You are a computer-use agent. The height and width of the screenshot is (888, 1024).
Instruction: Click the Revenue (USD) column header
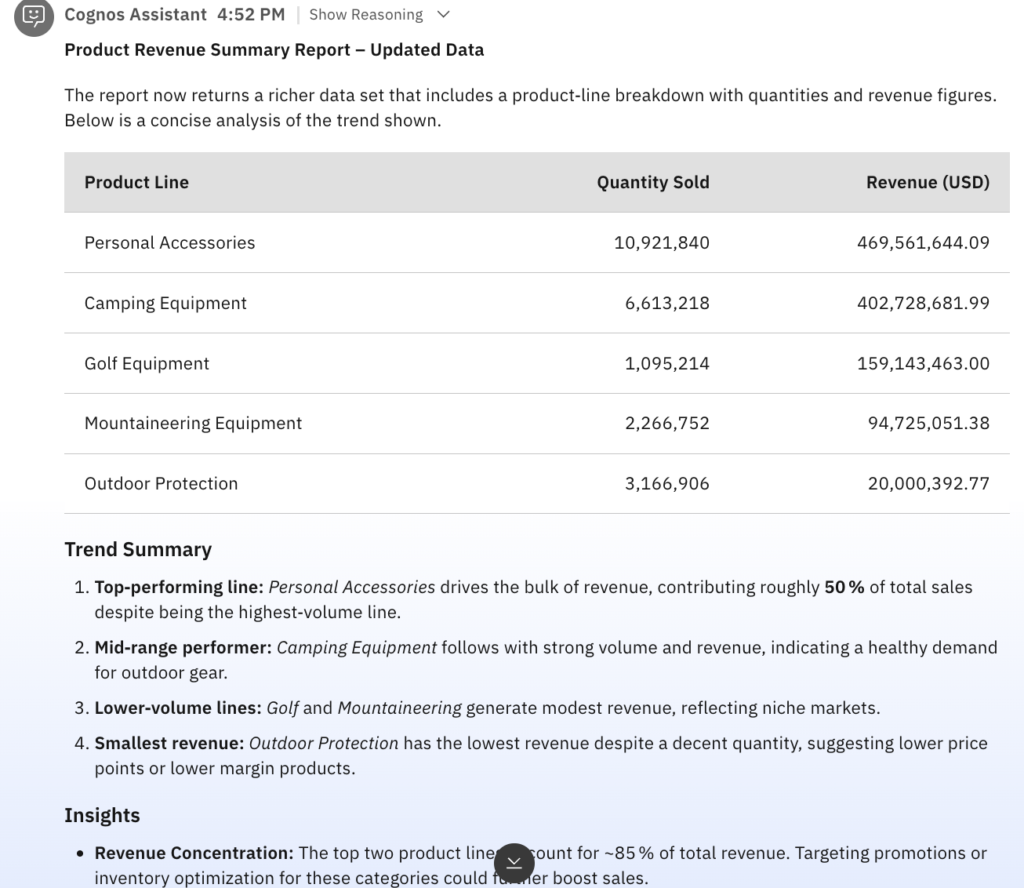[x=927, y=182]
